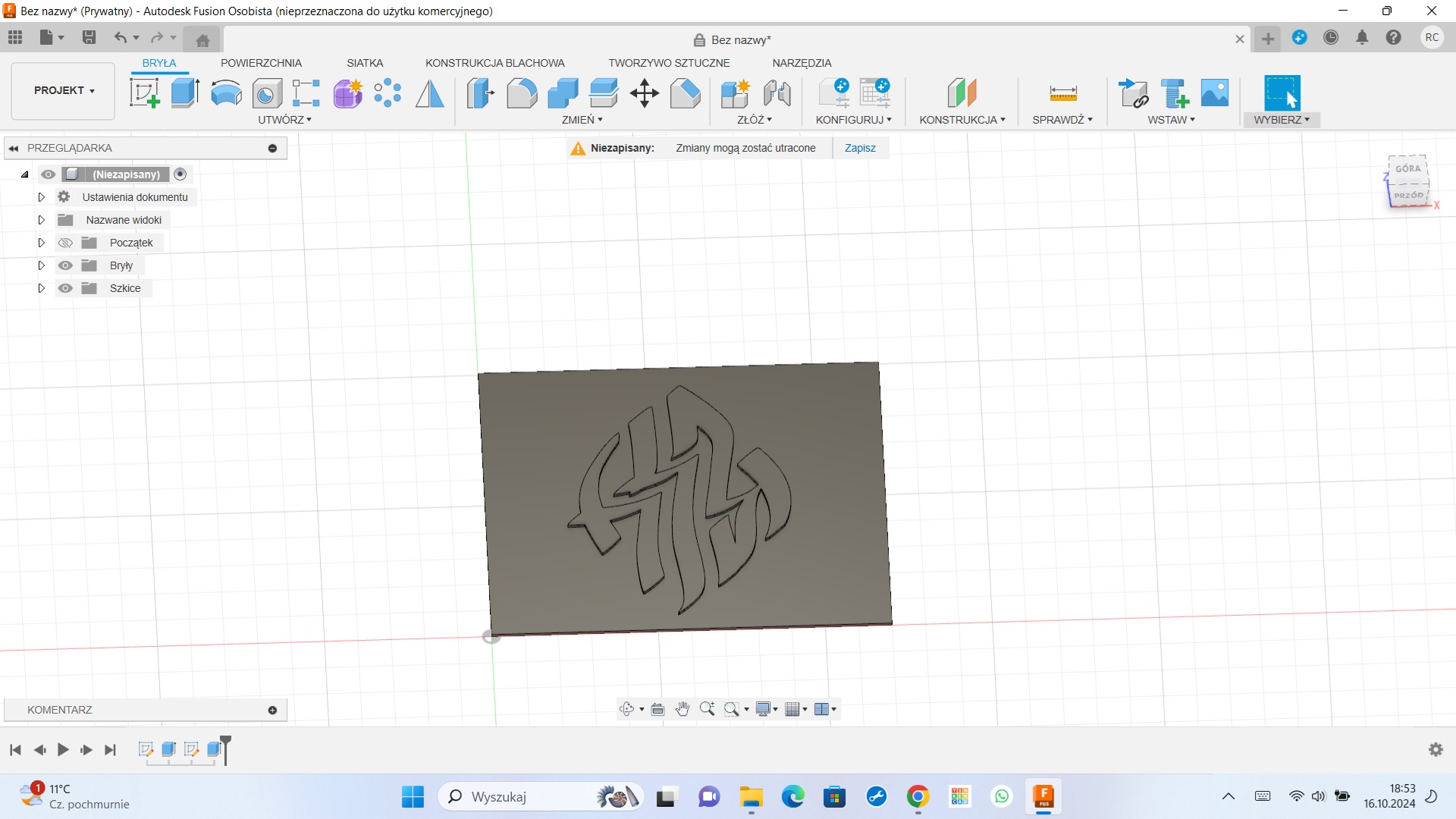This screenshot has width=1456, height=819.
Task: Click the Zapisz link to save
Action: [860, 148]
